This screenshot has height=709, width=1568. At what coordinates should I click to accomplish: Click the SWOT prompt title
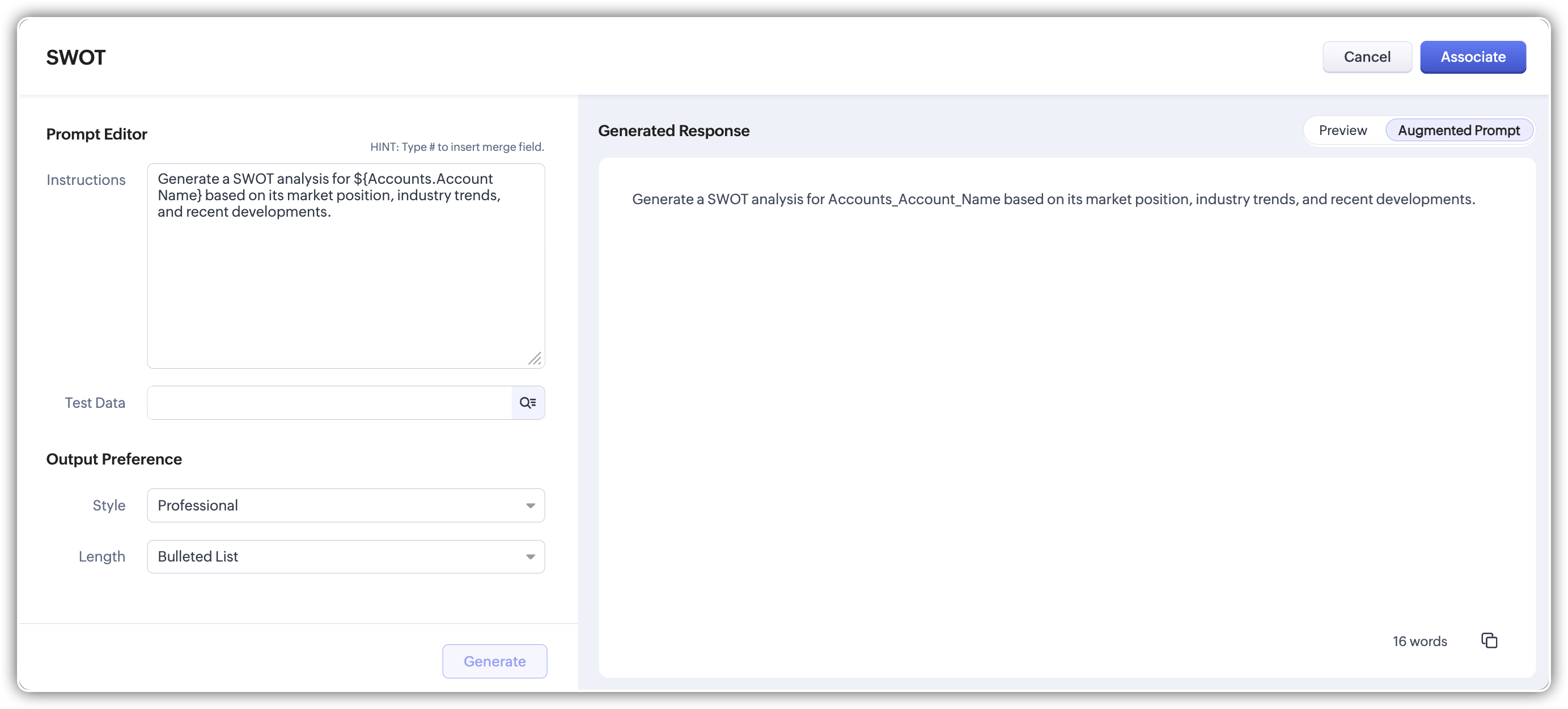(76, 57)
